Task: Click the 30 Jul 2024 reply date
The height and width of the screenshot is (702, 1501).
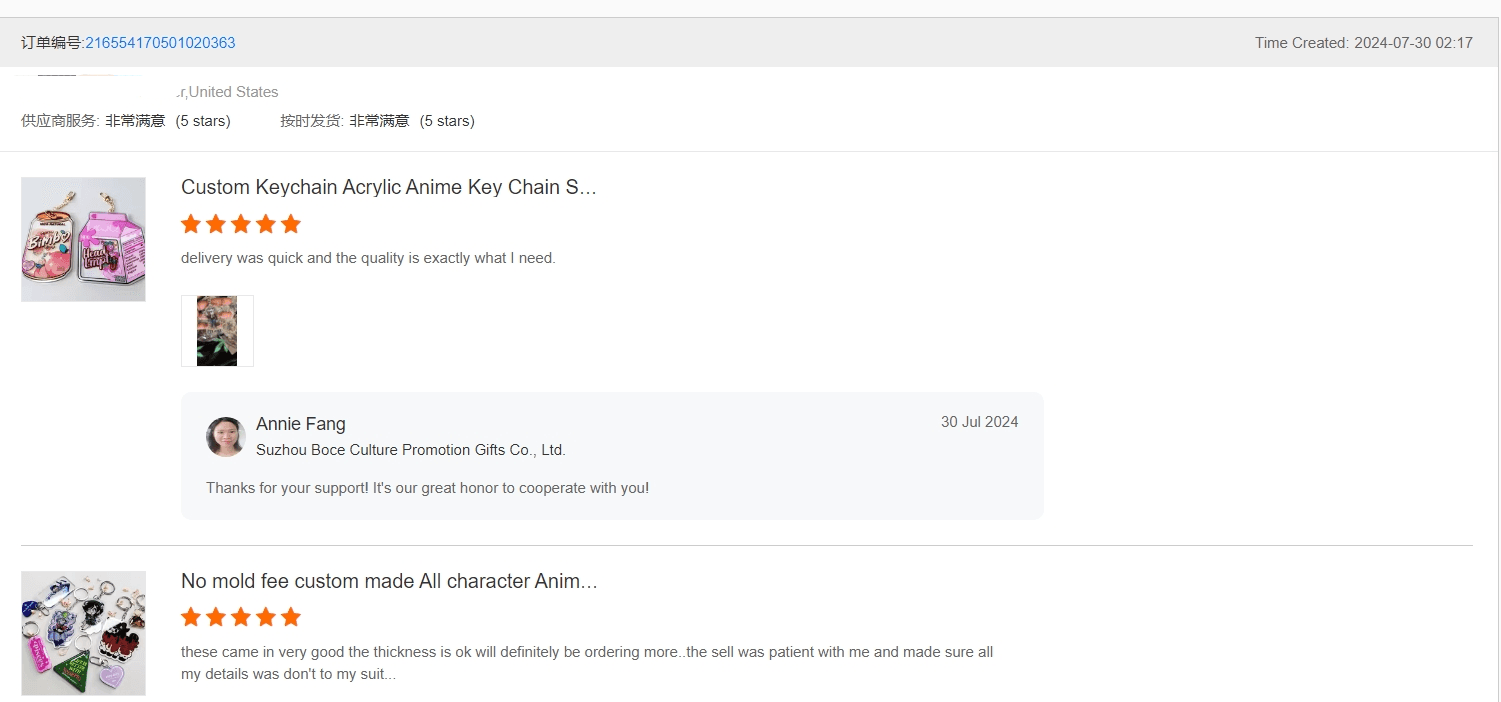Action: (x=979, y=422)
